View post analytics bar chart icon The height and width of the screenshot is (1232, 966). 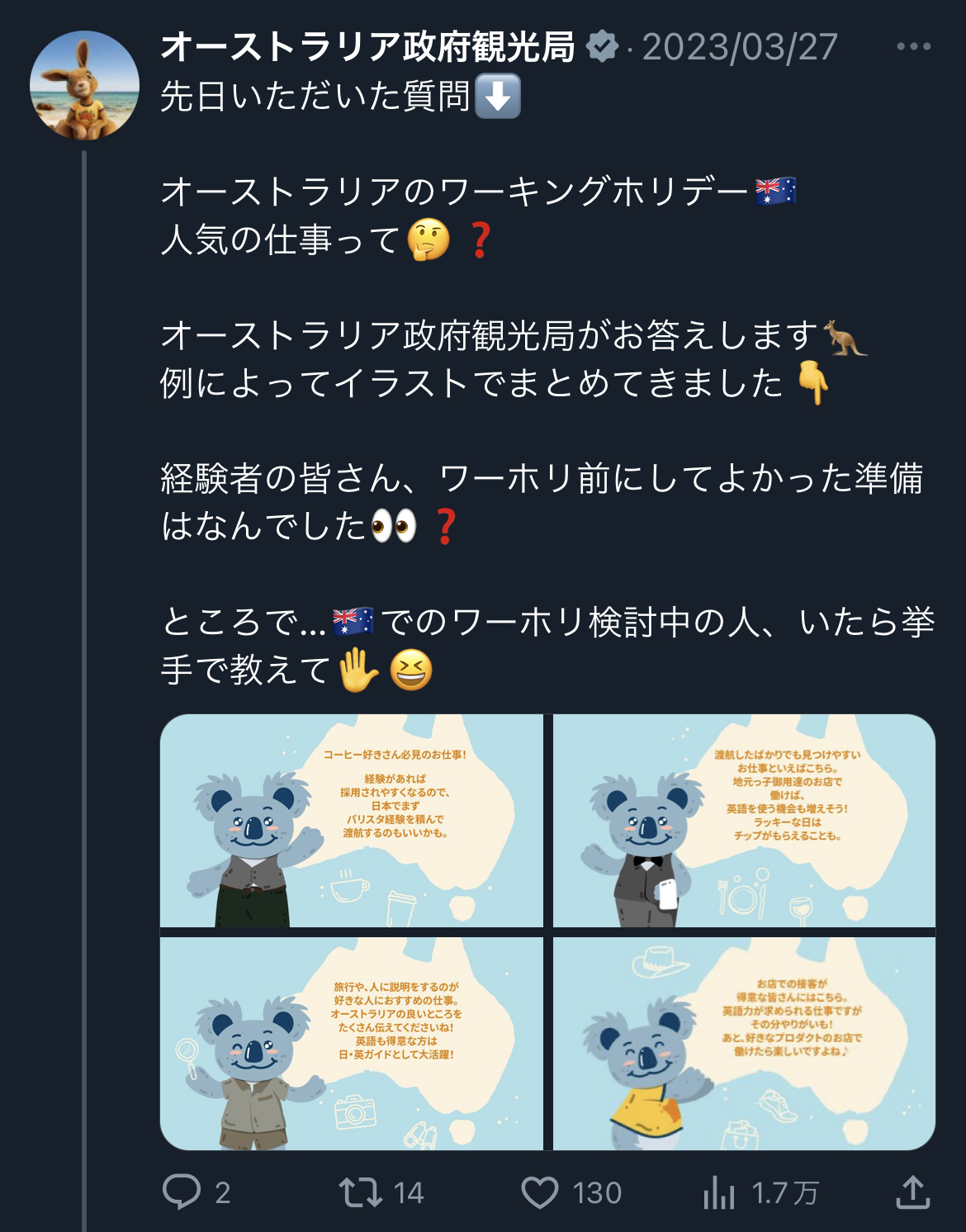click(x=719, y=1192)
